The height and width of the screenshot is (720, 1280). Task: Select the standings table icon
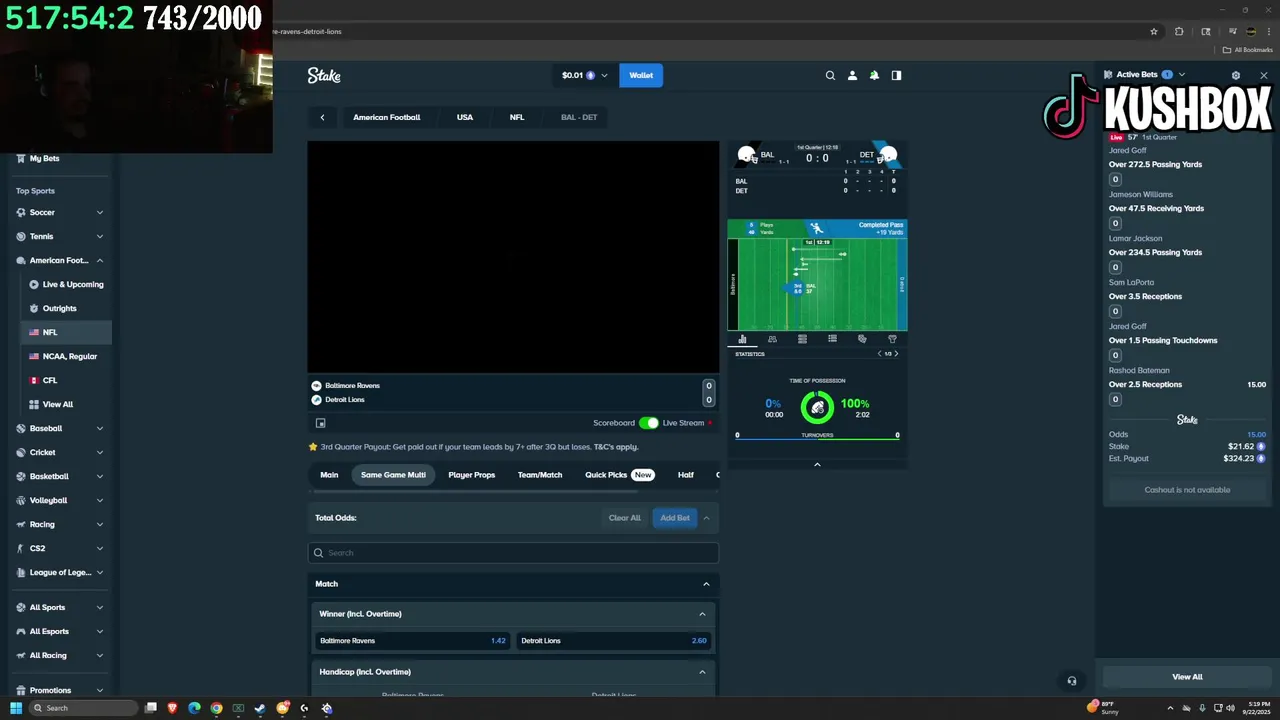coord(802,339)
